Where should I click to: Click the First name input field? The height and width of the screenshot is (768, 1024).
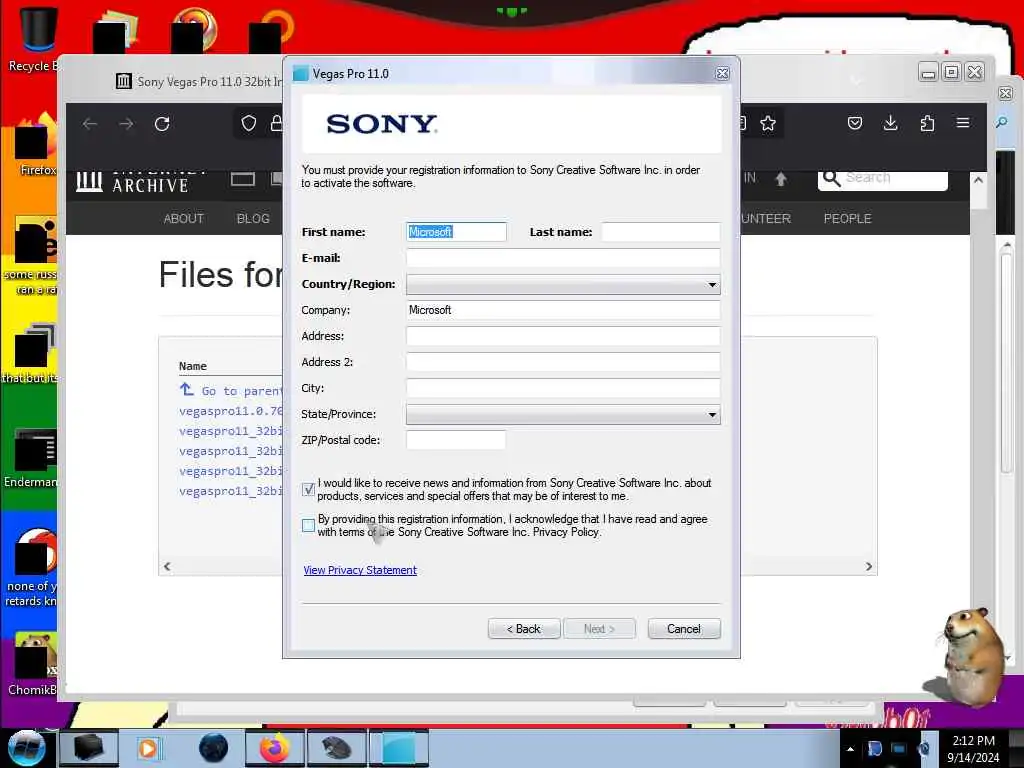click(x=456, y=232)
